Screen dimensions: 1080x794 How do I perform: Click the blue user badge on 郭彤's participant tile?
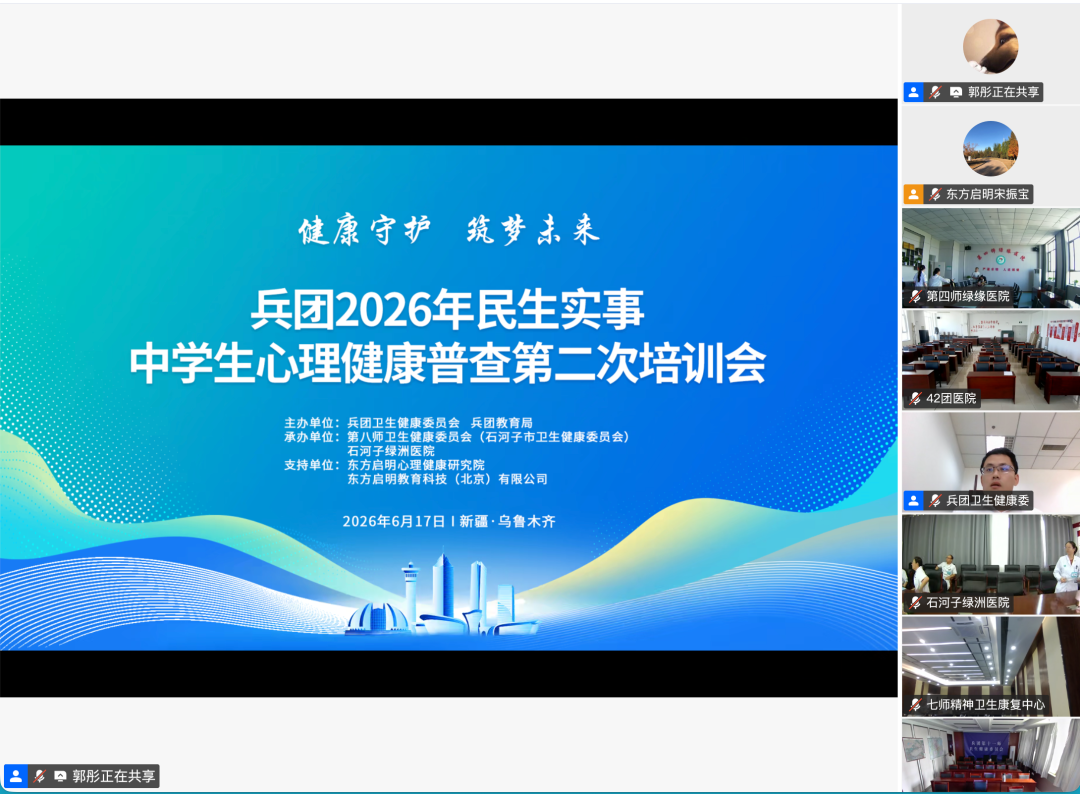click(913, 92)
